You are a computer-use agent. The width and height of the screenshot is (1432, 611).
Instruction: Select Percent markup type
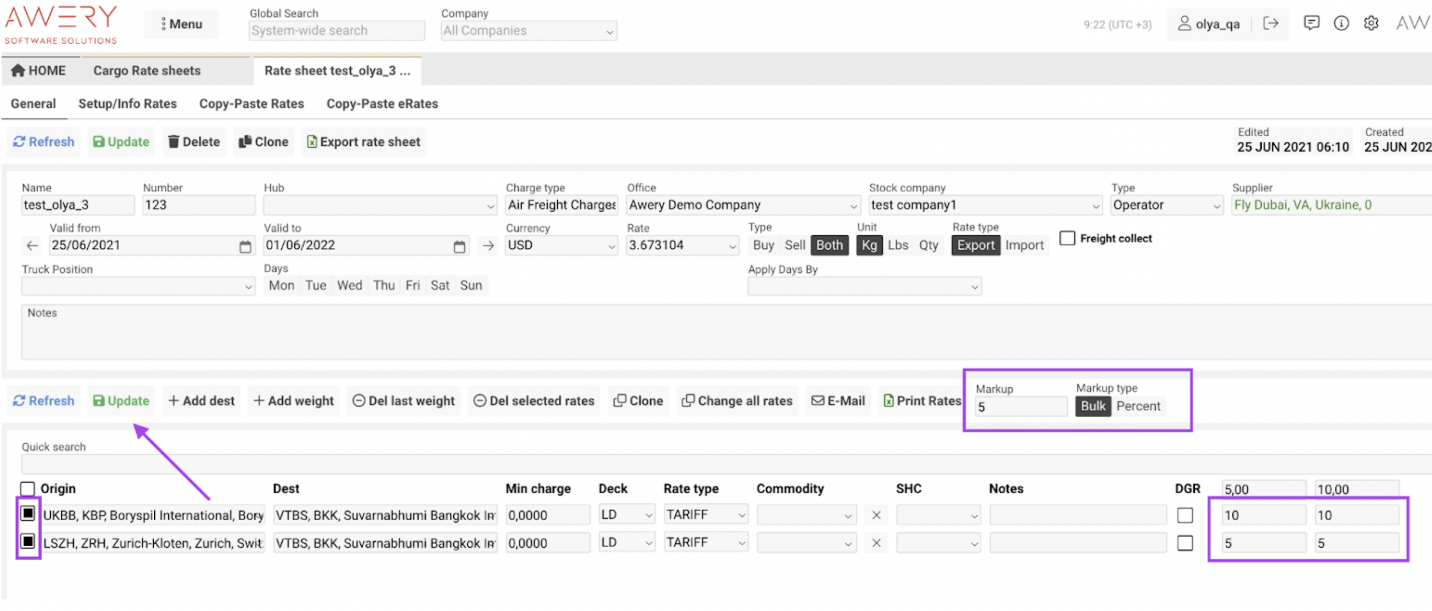click(x=1139, y=406)
